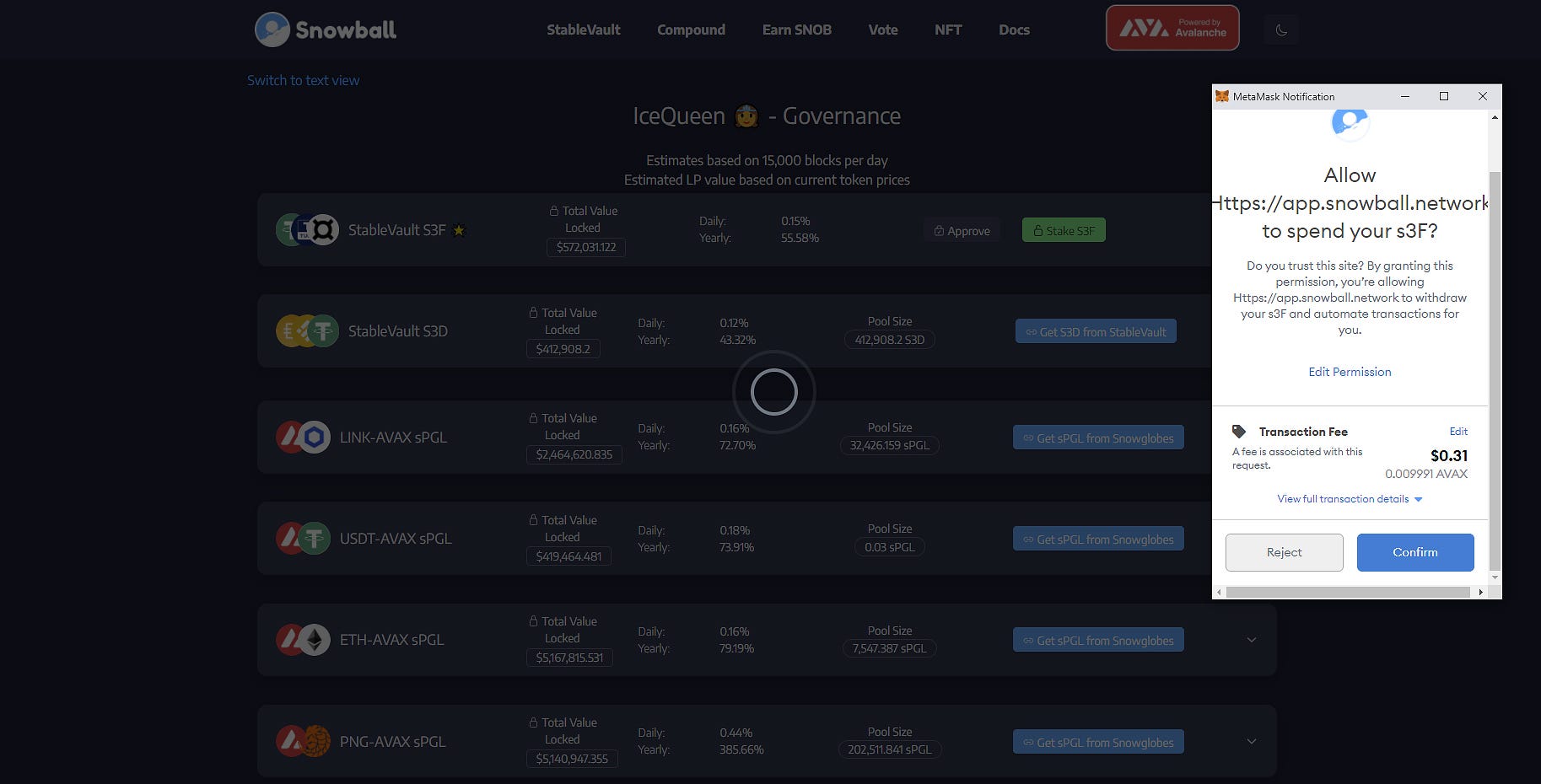Close the MetaMask Notification window
1541x784 pixels.
[1483, 96]
